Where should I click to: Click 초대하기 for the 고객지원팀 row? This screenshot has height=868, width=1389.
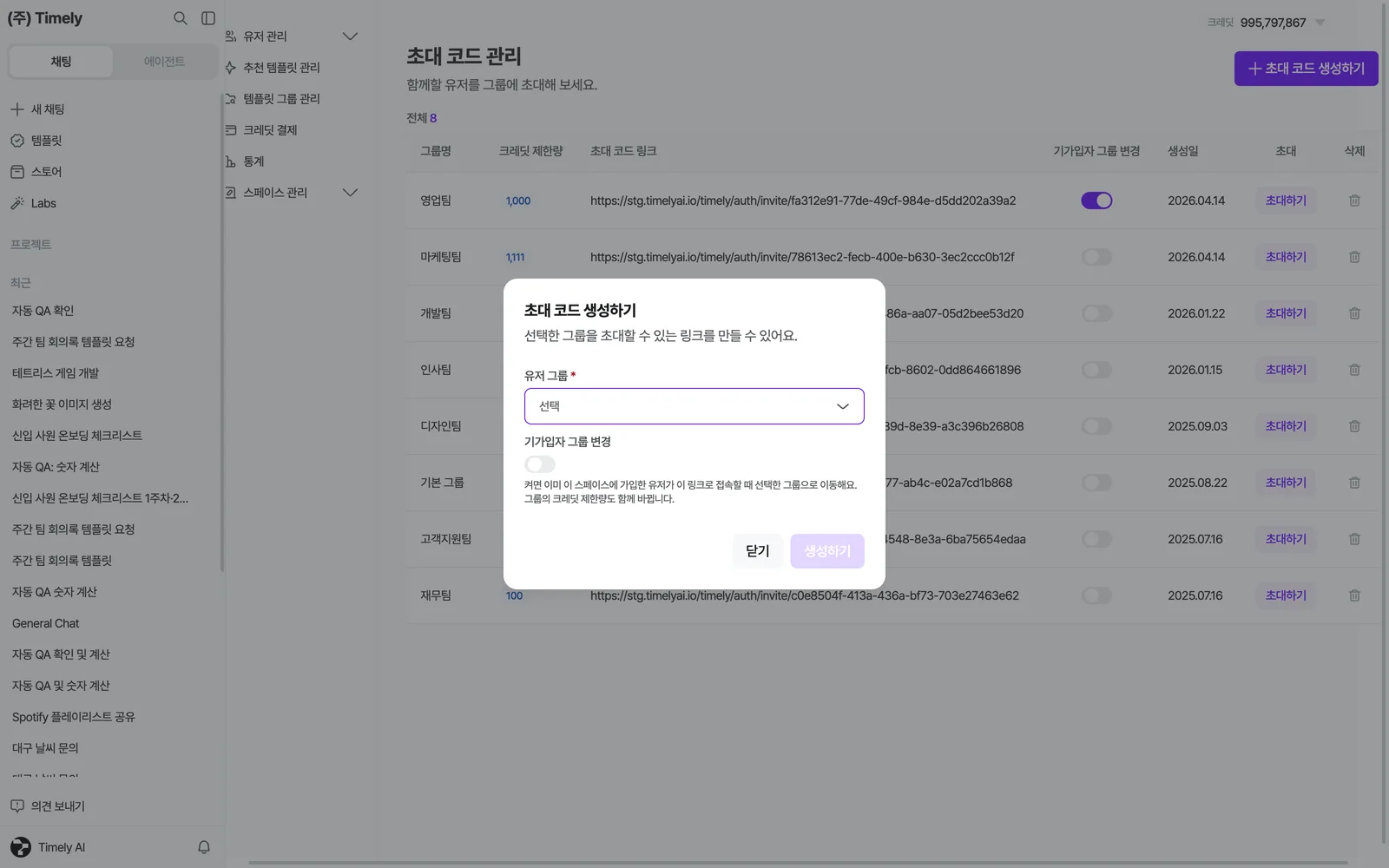[x=1286, y=539]
